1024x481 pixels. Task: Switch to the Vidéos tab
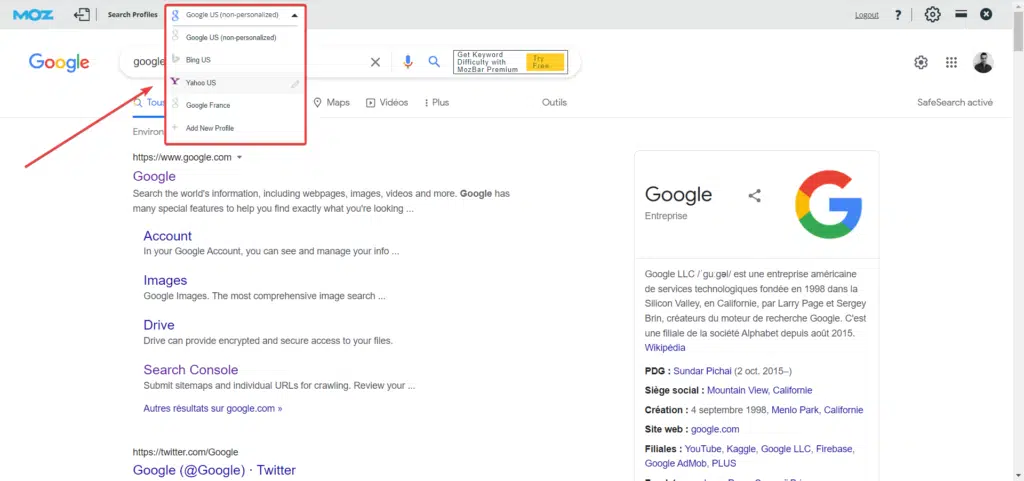click(387, 102)
